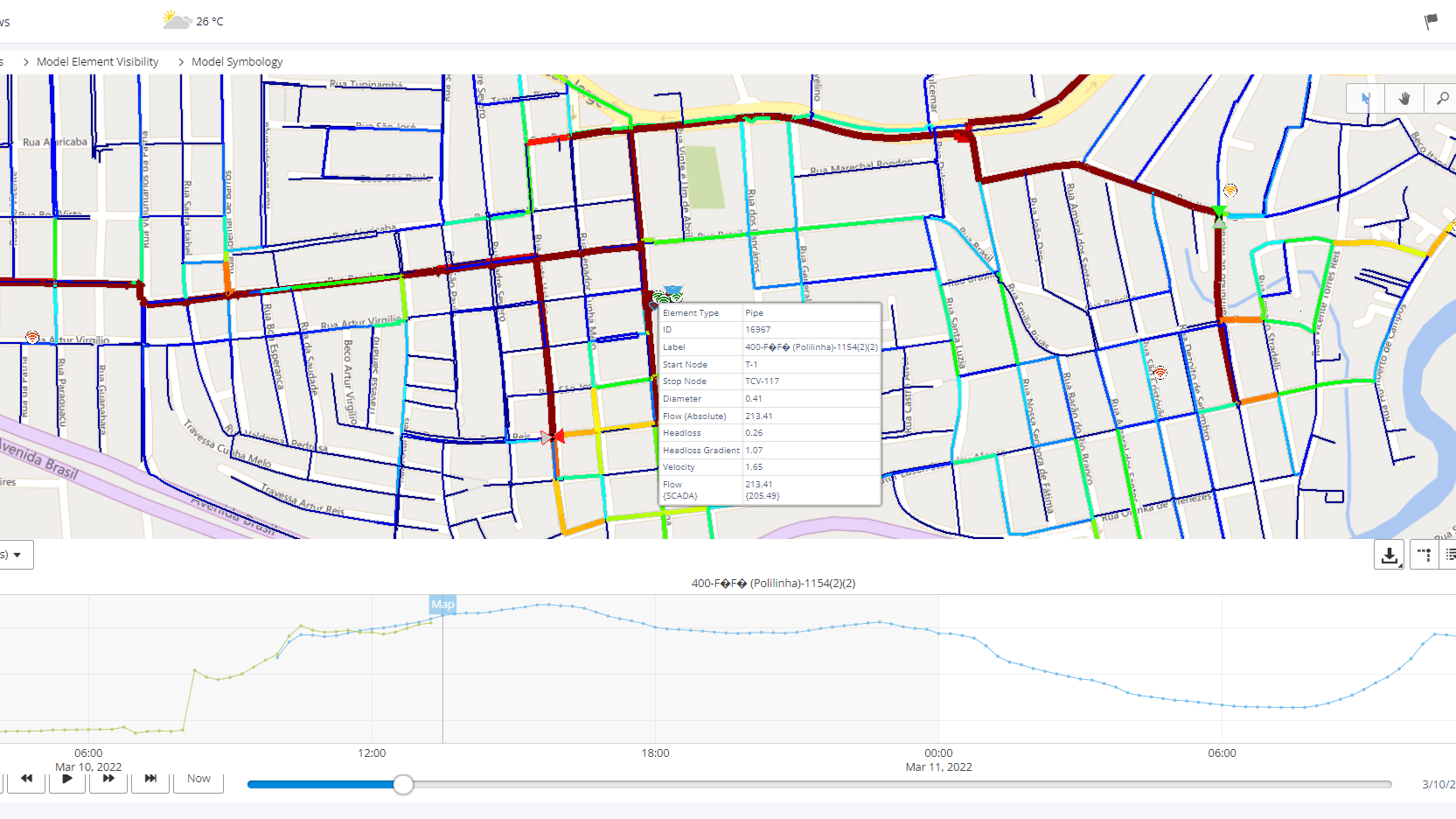Click the flag icon in top bar

coord(1431,21)
